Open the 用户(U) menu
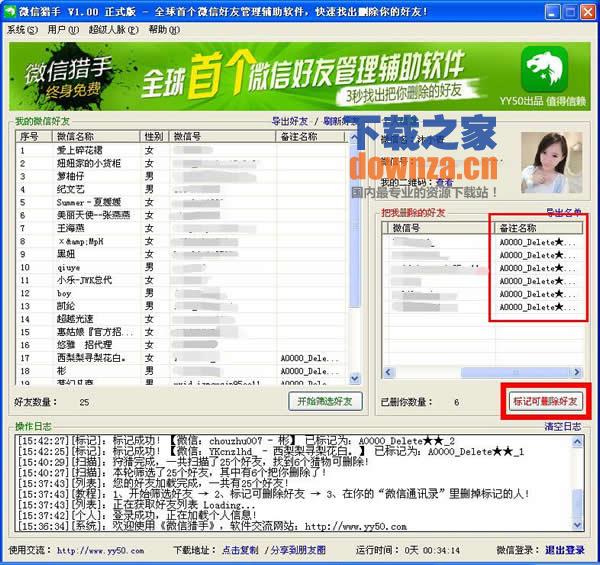The image size is (600, 565). [x=63, y=30]
